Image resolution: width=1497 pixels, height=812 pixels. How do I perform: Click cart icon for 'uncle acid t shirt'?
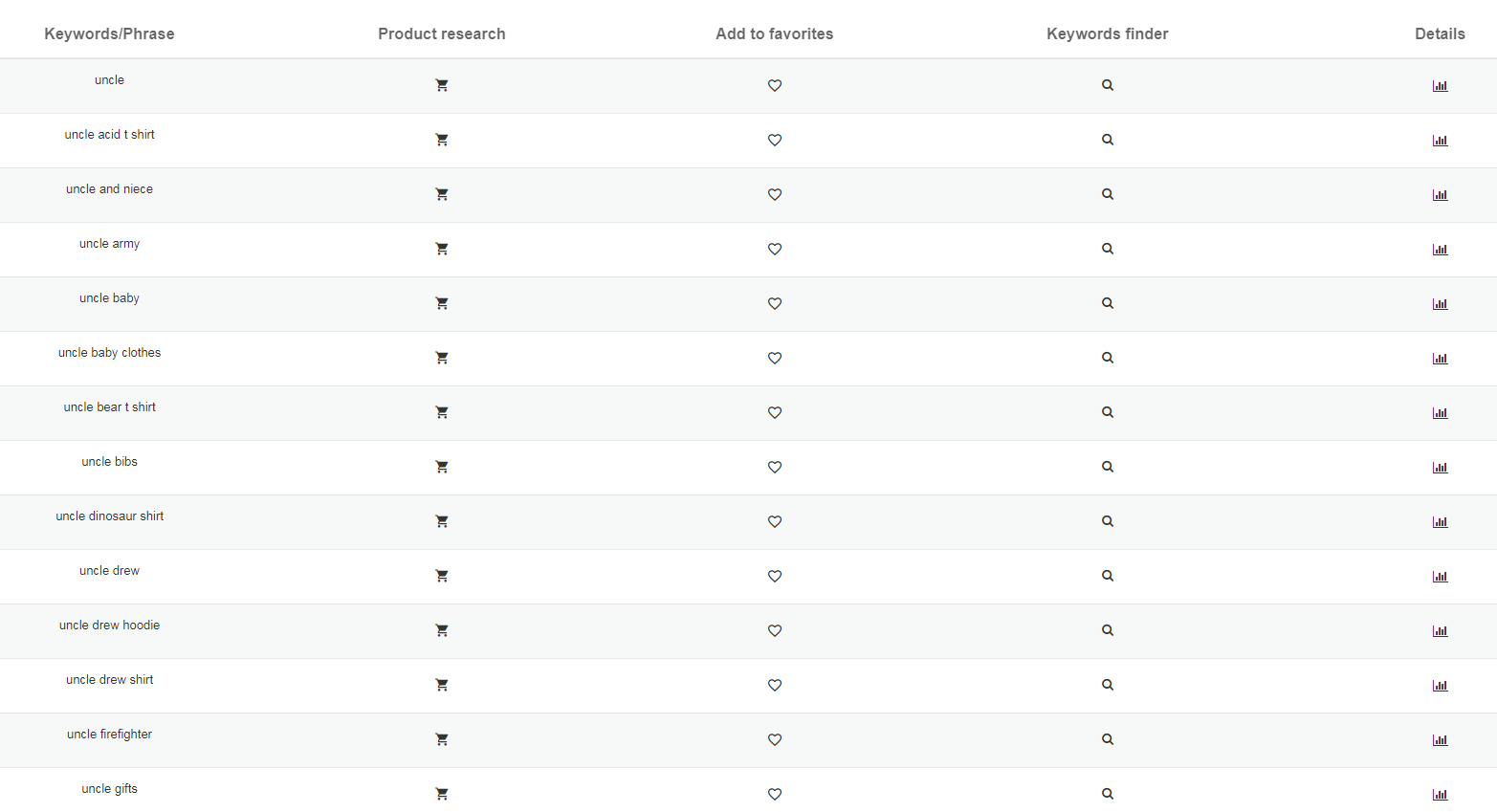click(442, 140)
